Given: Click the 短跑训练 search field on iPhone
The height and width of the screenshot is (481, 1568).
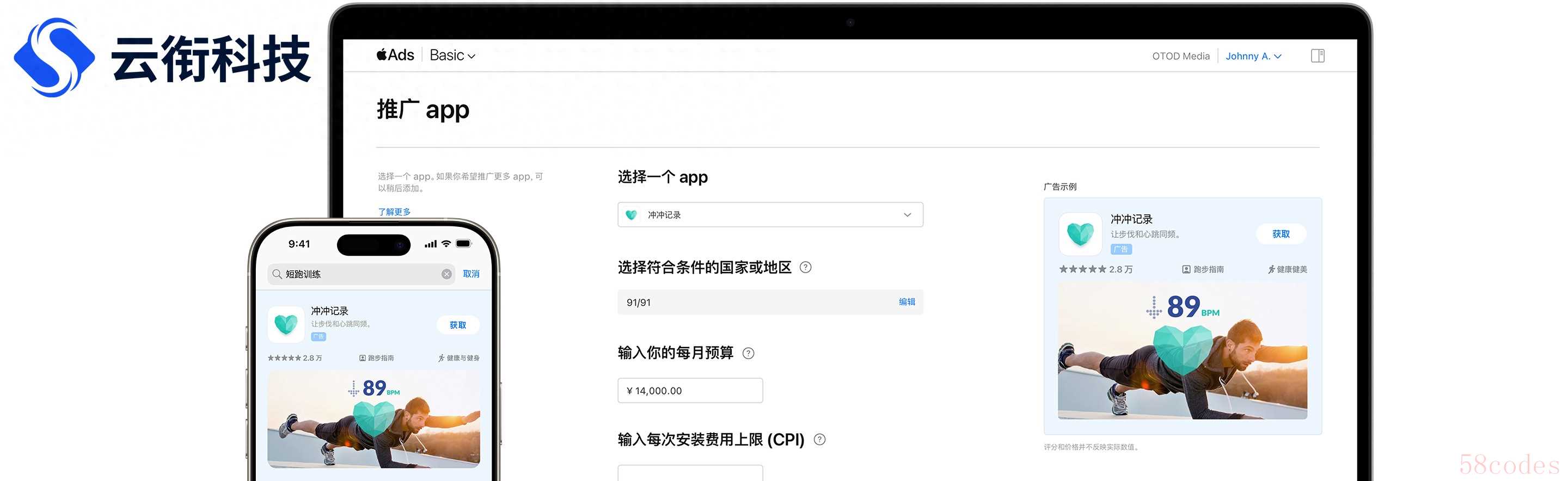Looking at the screenshot, I should [x=362, y=274].
